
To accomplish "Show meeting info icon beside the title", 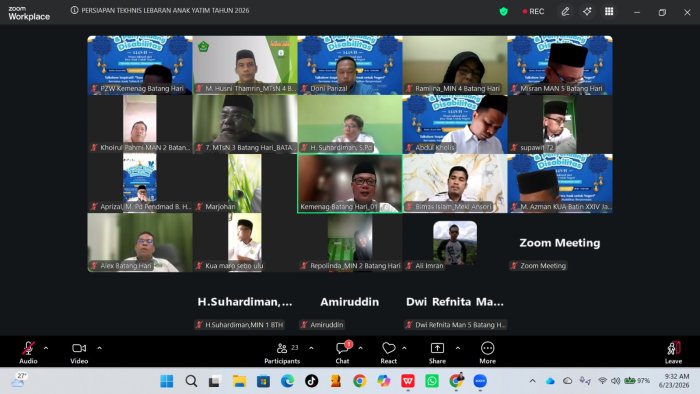I will pyautogui.click(x=74, y=10).
